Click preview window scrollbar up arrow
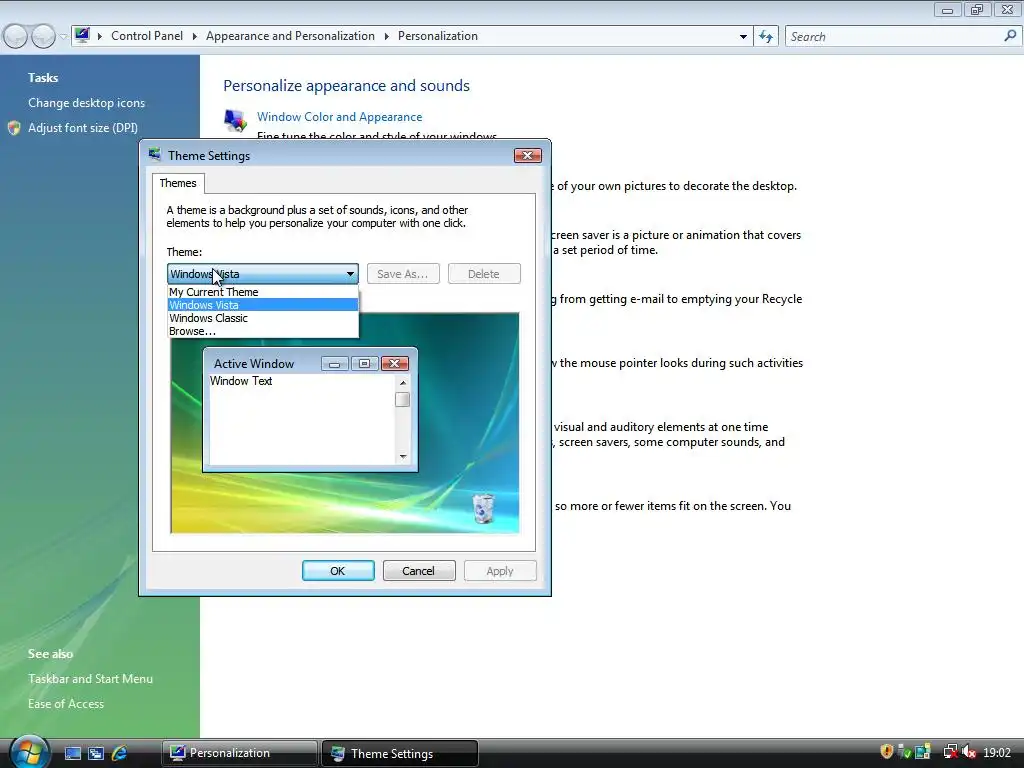This screenshot has width=1024, height=768. [x=402, y=383]
